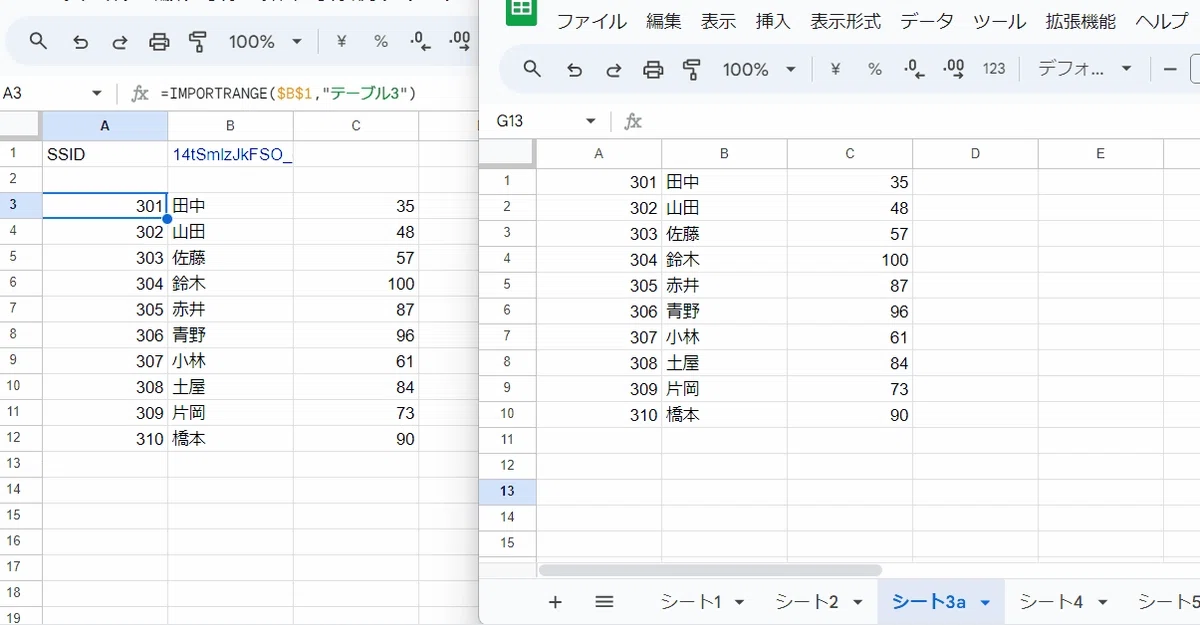Viewport: 1200px width, 625px height.
Task: Select the SSID cell in left window
Action: coord(105,154)
